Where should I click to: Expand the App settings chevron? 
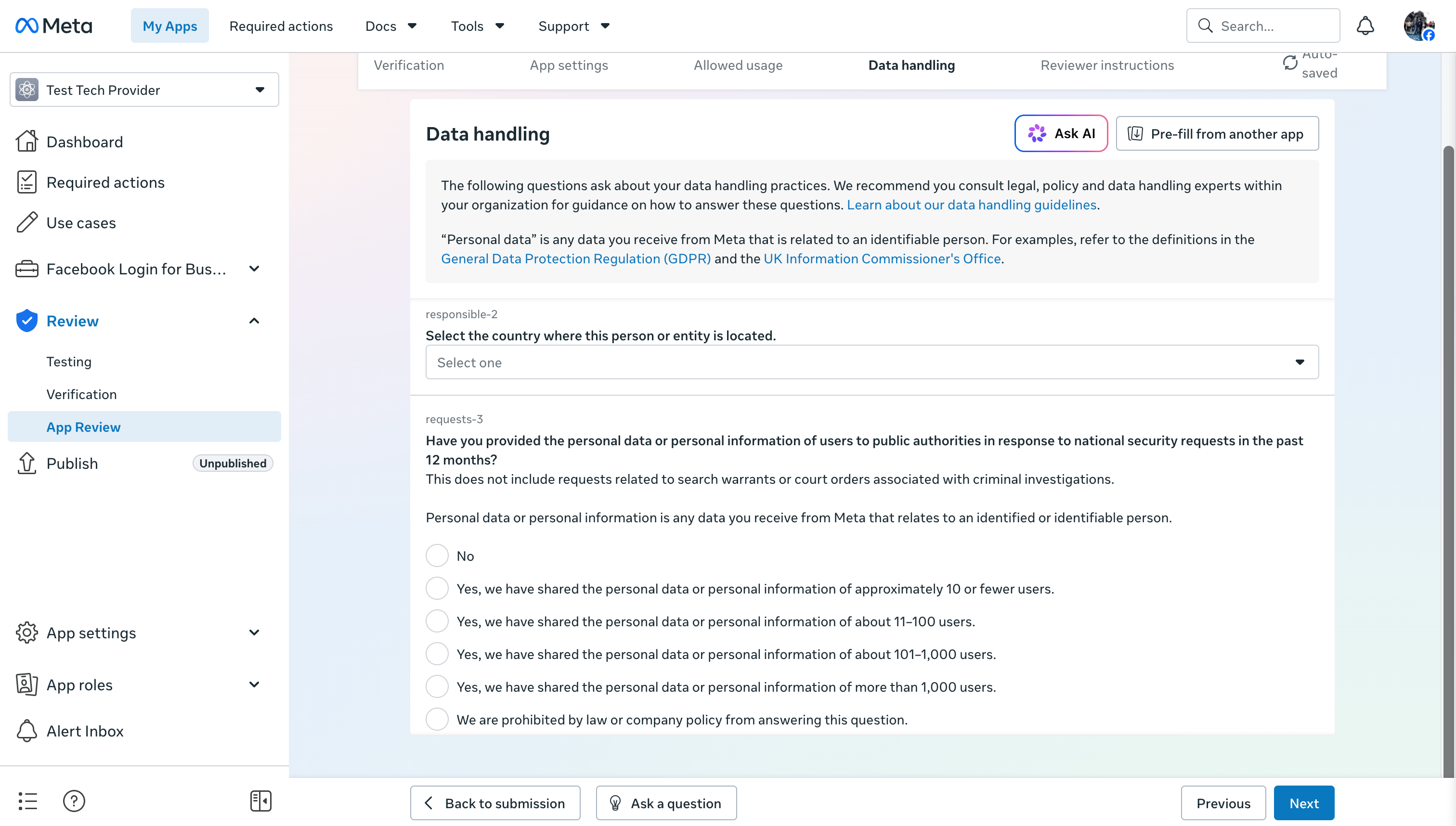254,632
